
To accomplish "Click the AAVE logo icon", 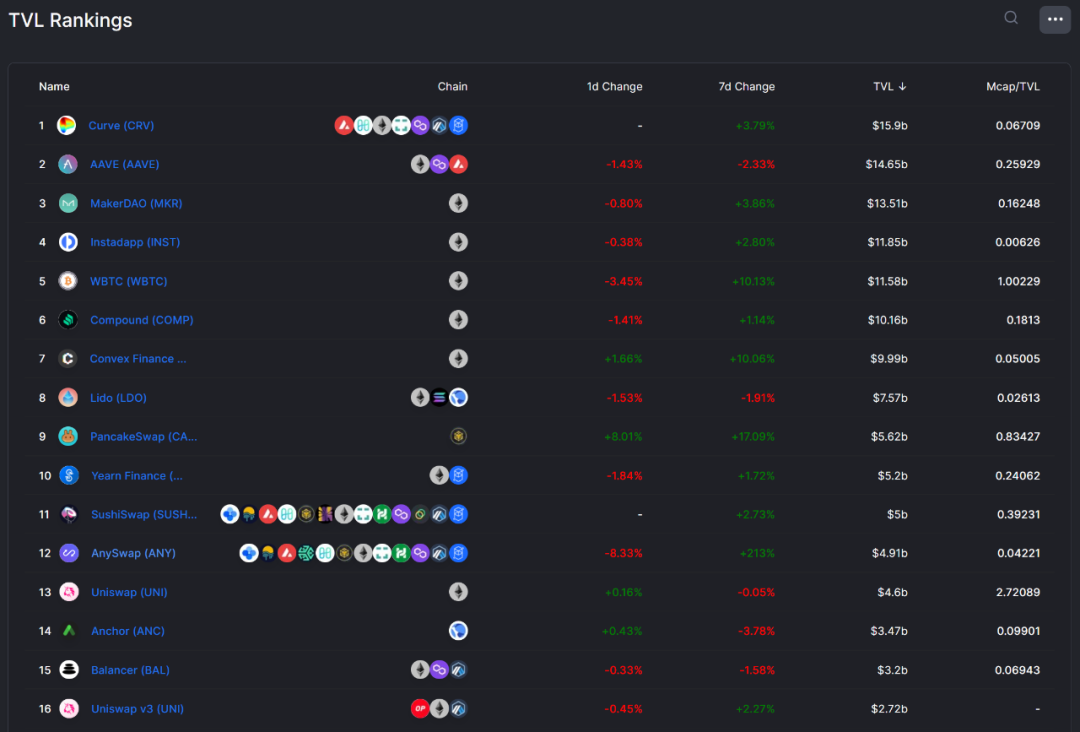I will (68, 164).
